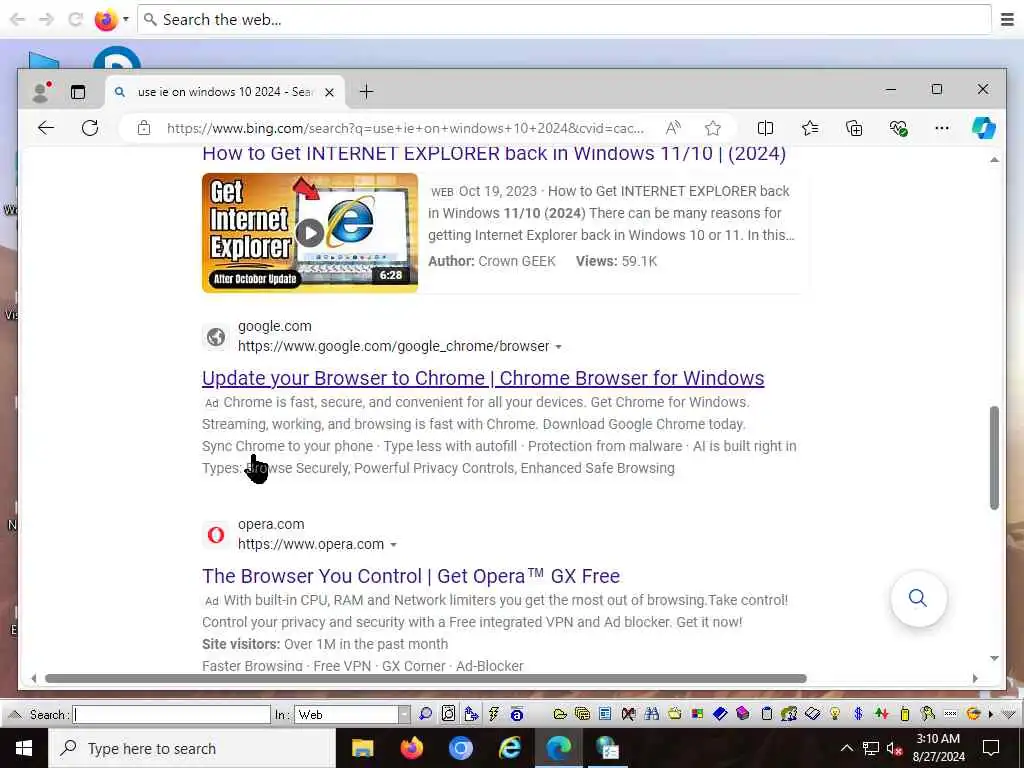This screenshot has height=768, width=1024.
Task: Click the horizontal scroll left arrow
Action: pyautogui.click(x=34, y=679)
